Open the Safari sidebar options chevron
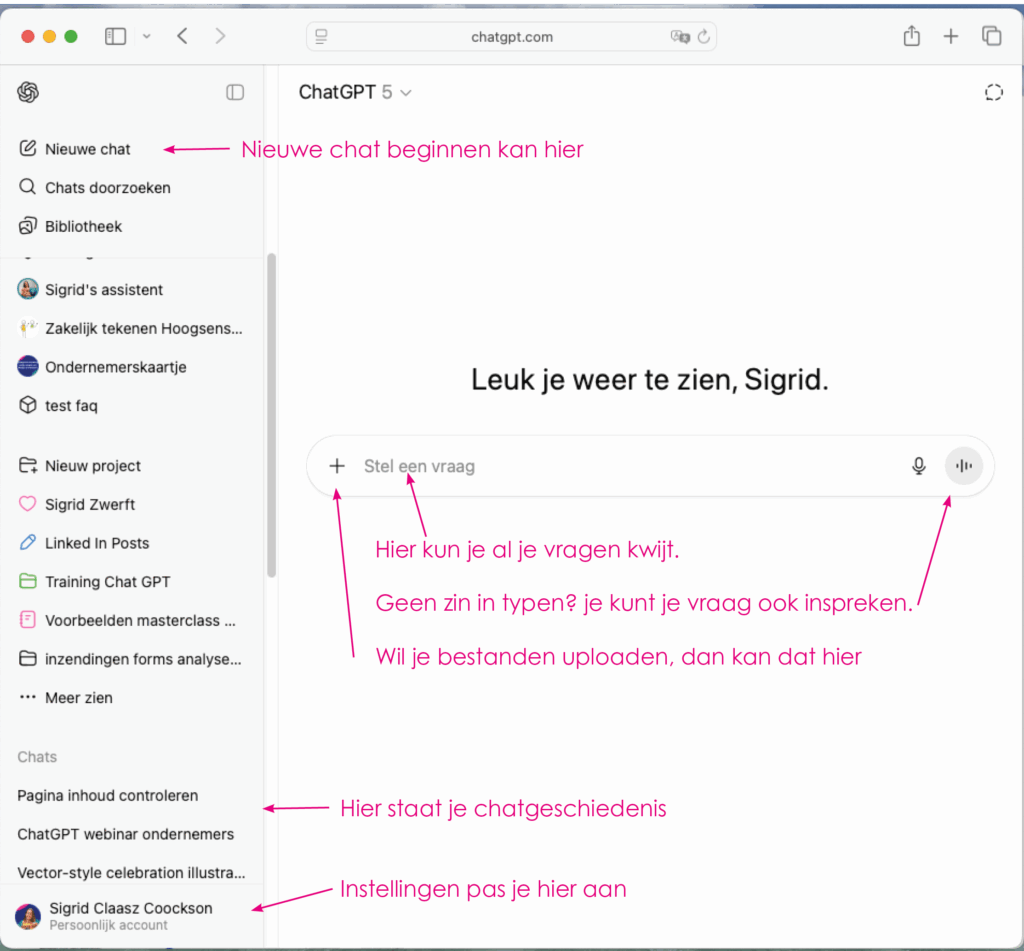 146,37
